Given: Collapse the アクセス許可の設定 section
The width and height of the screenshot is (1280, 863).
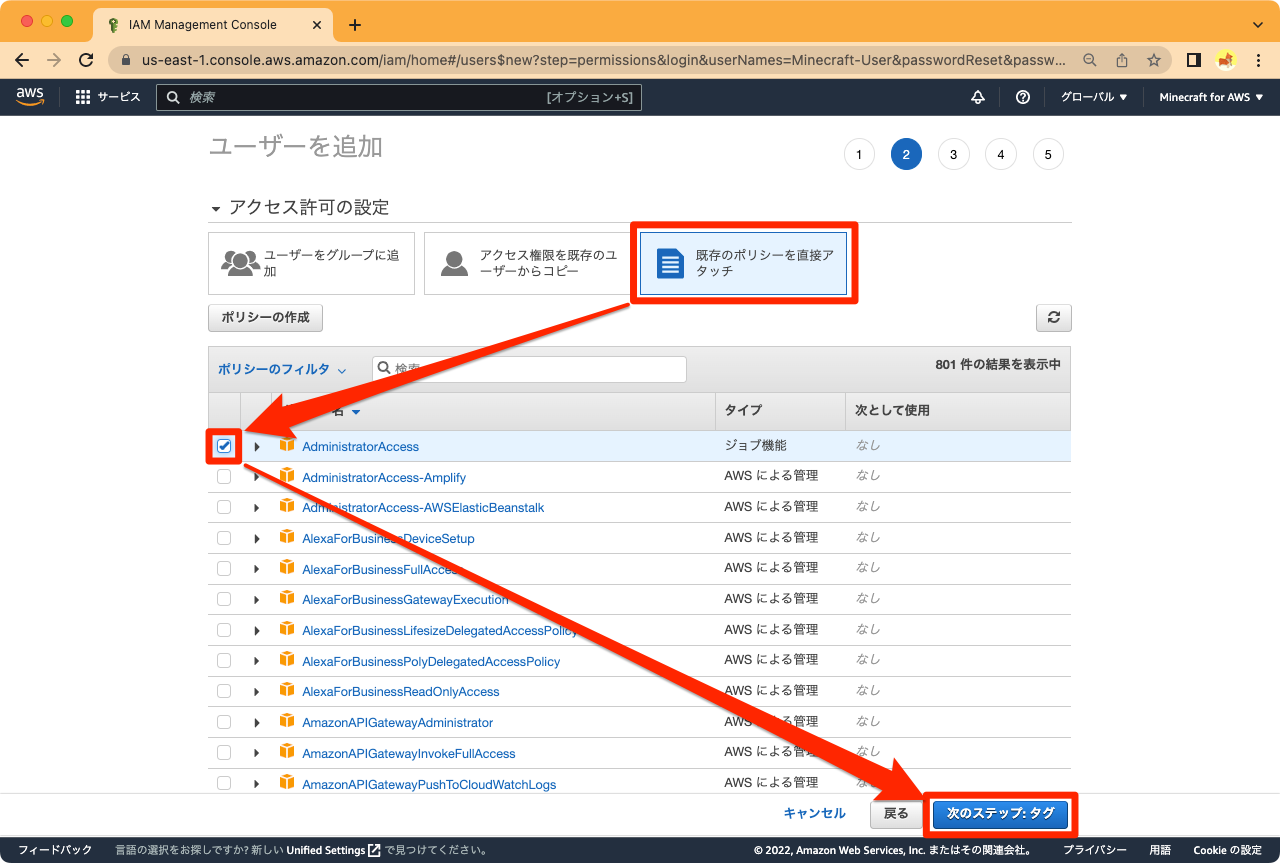Looking at the screenshot, I should tap(216, 207).
